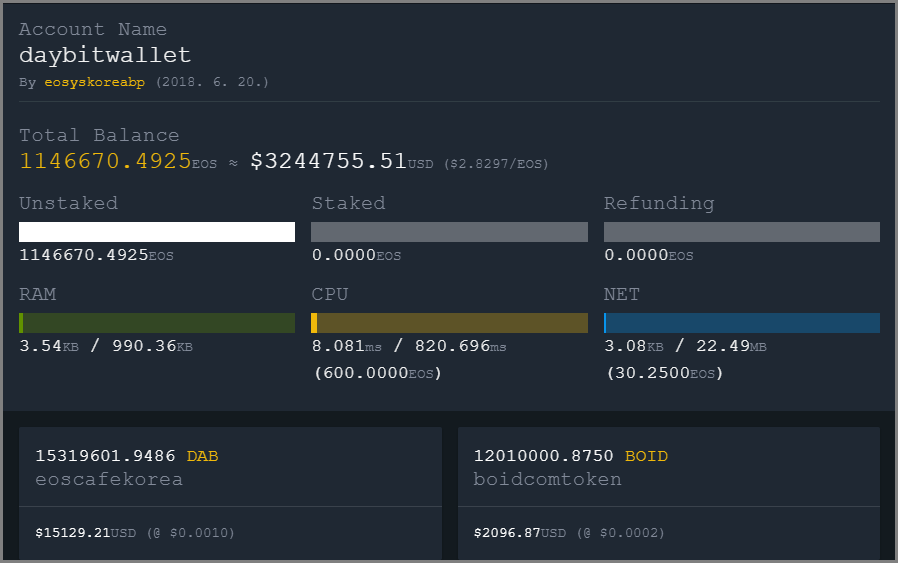Screen dimensions: 898x563
Task: Click the Unstaked white balance bar
Action: coord(157,232)
